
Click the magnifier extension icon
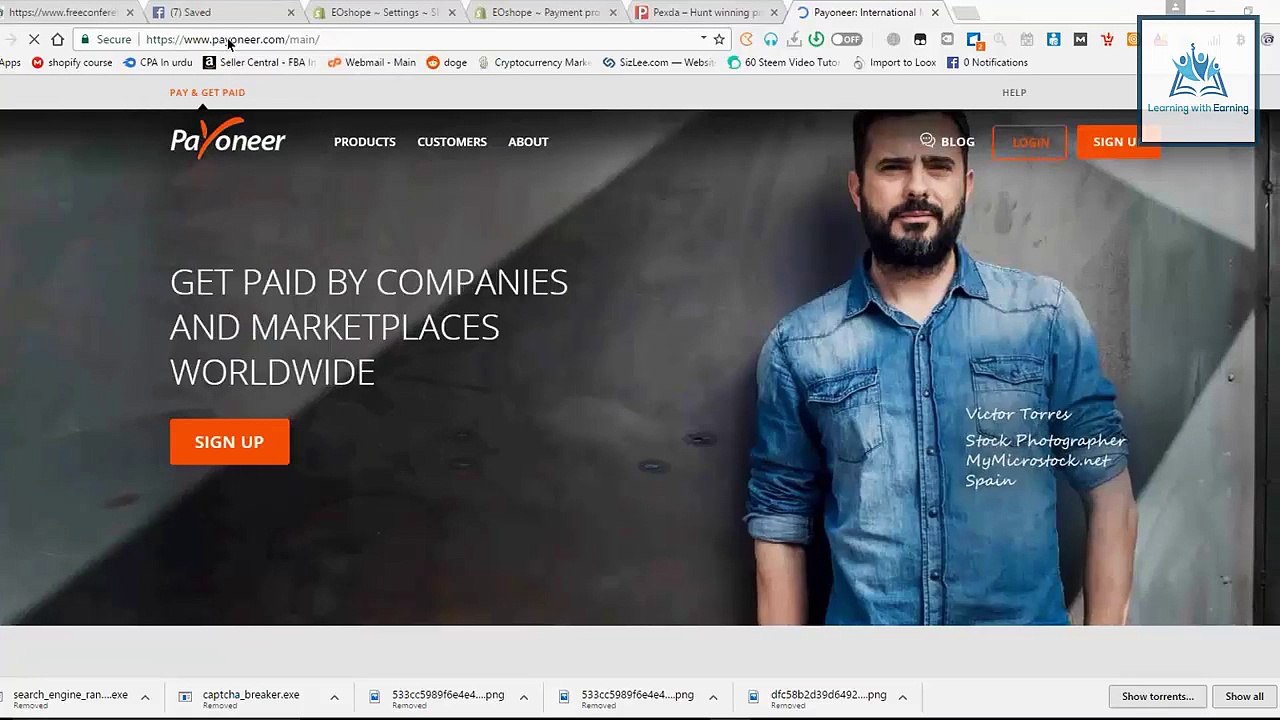(x=1000, y=39)
